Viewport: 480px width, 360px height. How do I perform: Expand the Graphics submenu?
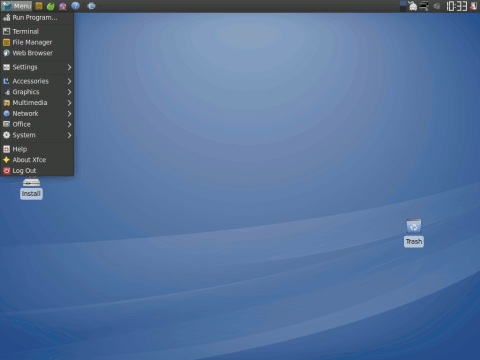pyautogui.click(x=37, y=92)
